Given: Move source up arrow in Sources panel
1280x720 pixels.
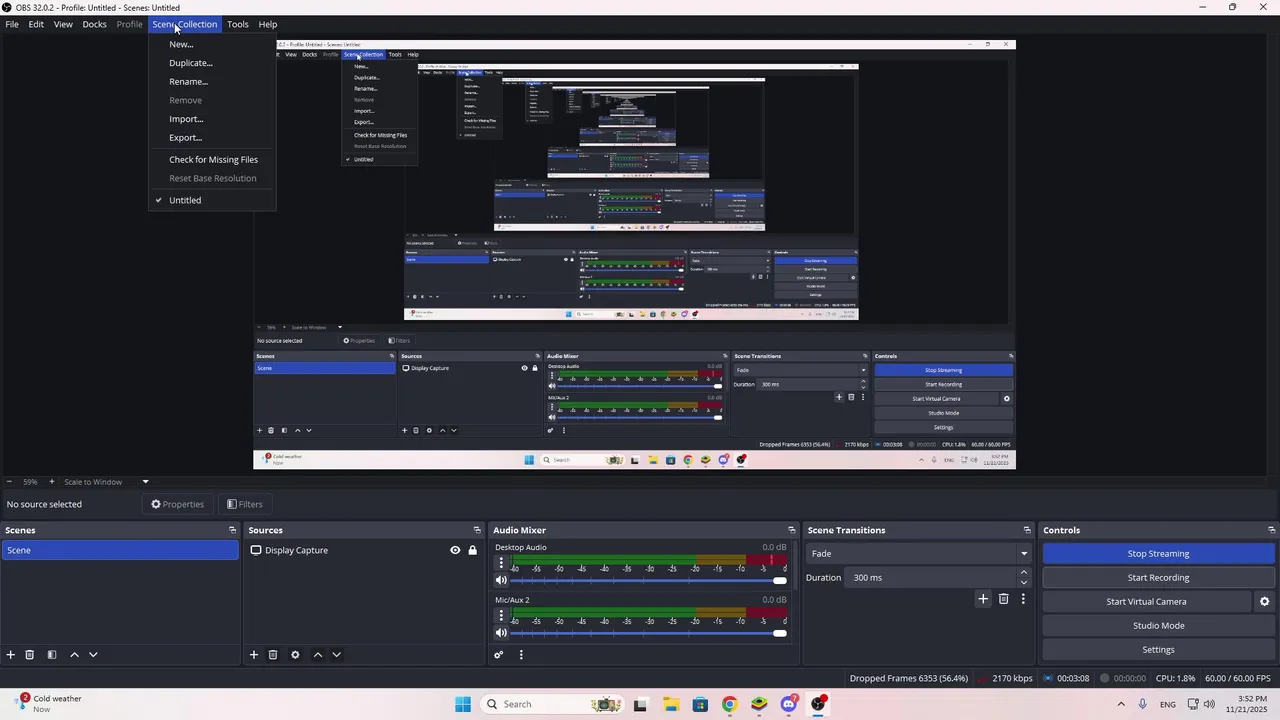Looking at the screenshot, I should (318, 655).
